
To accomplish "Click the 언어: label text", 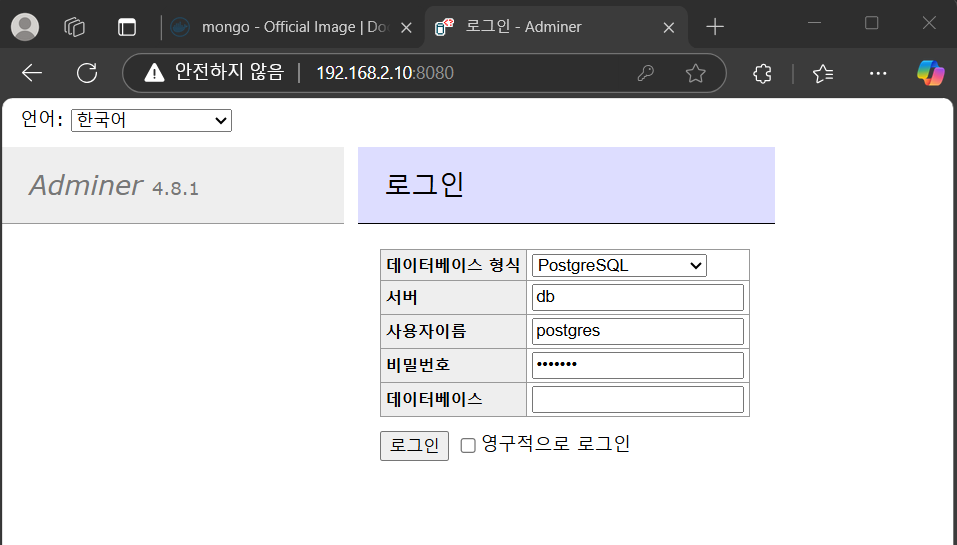I will [x=42, y=118].
